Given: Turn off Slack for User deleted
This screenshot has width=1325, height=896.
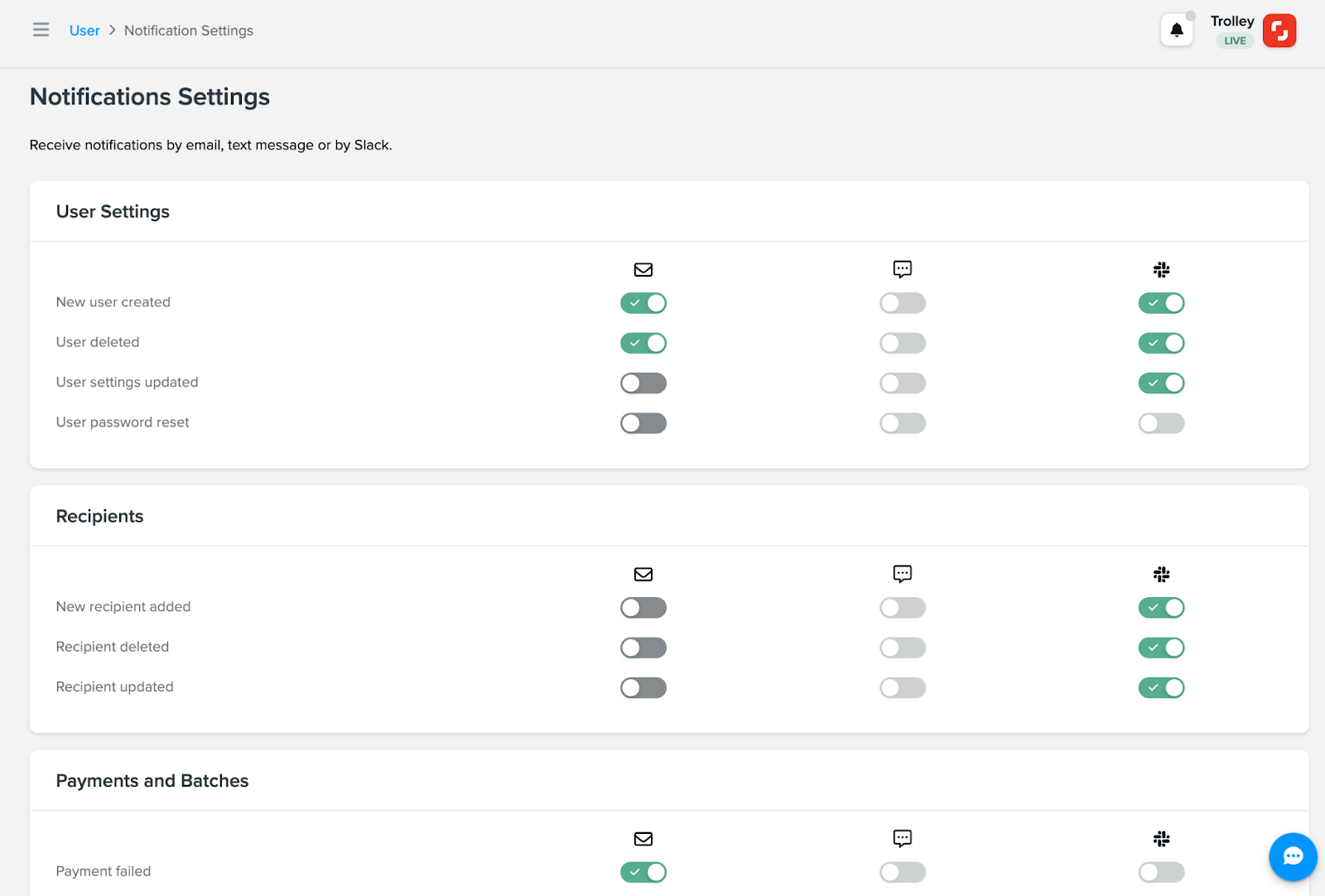Looking at the screenshot, I should (1161, 343).
